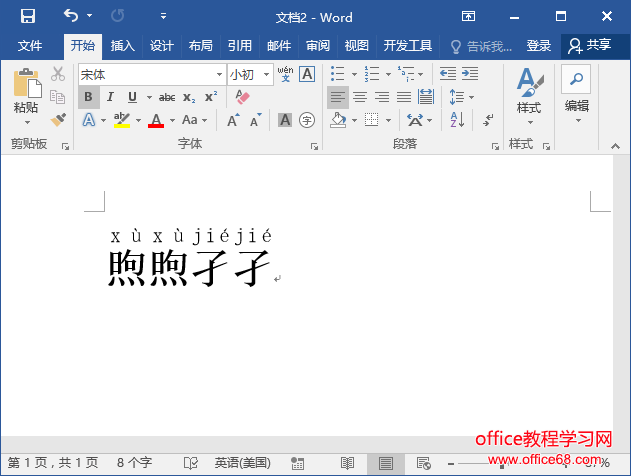
Task: Switch to the 引用 tab
Action: pyautogui.click(x=239, y=45)
